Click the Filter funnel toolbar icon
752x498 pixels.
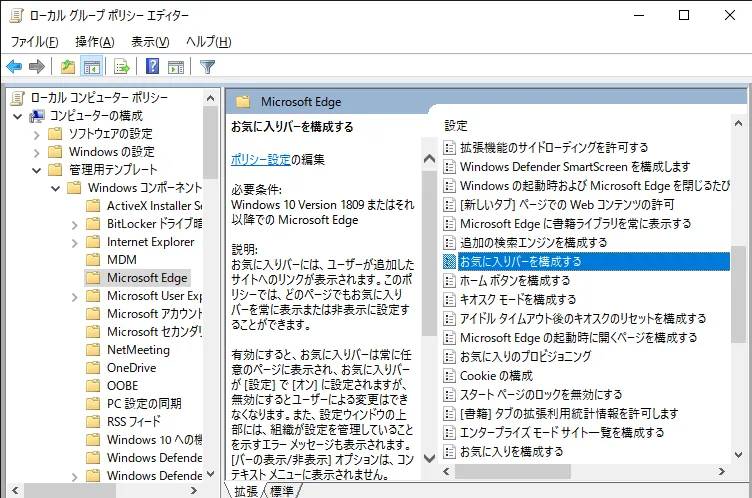207,66
